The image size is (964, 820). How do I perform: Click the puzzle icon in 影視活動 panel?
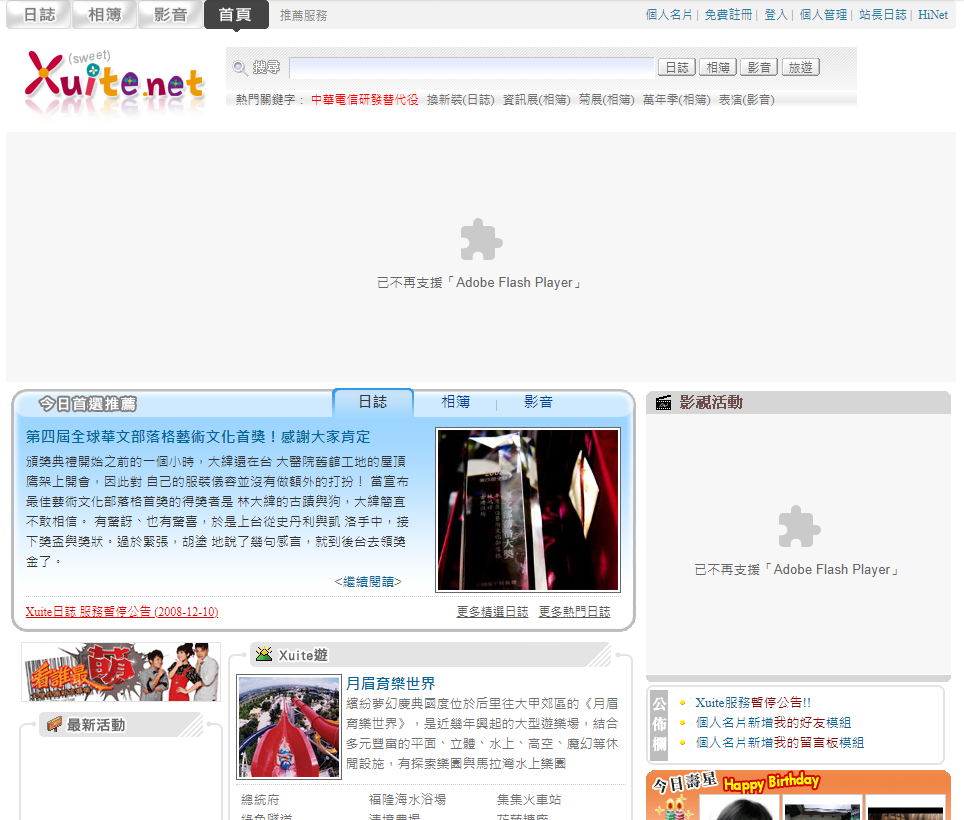coord(798,527)
